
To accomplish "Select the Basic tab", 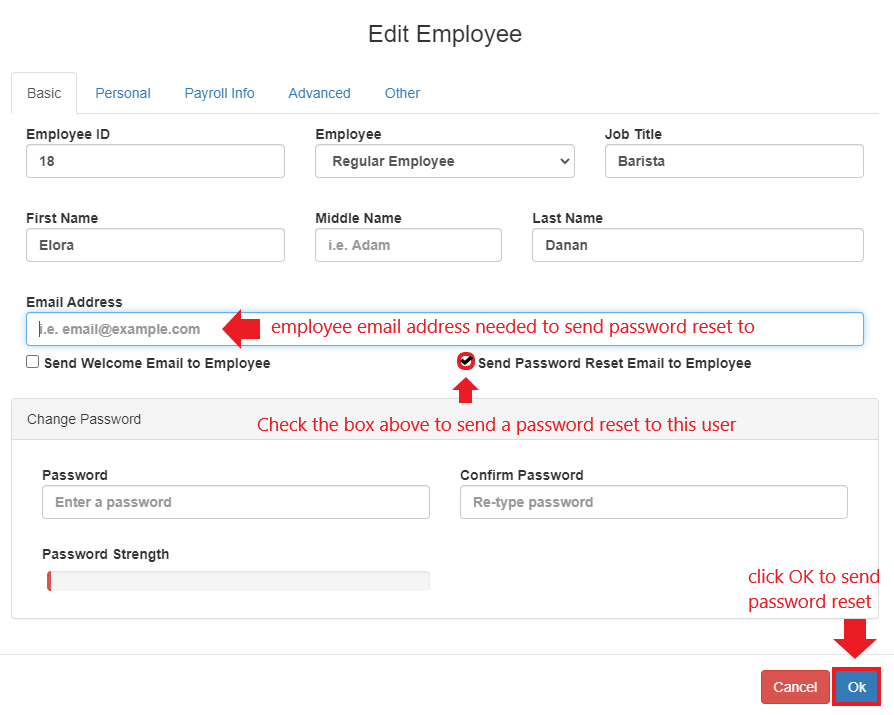I will pos(44,93).
